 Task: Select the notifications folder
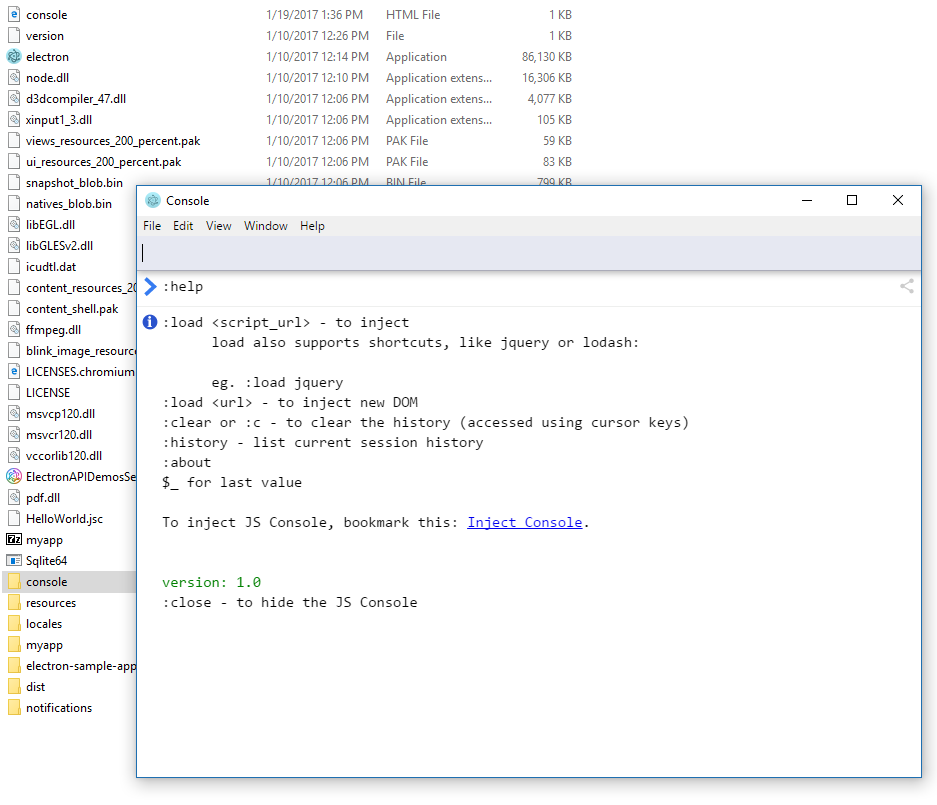point(58,708)
